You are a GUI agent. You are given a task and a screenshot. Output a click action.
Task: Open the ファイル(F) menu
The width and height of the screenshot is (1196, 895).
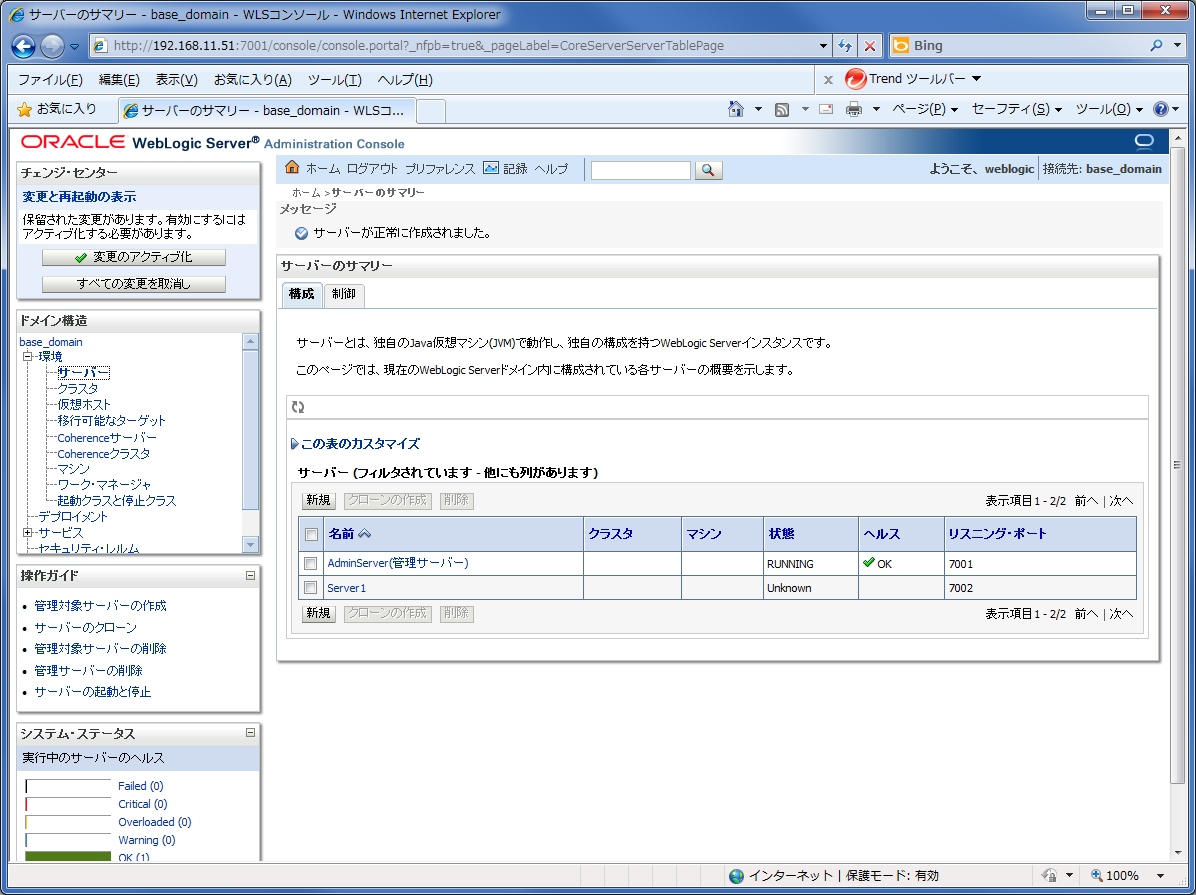[x=50, y=79]
